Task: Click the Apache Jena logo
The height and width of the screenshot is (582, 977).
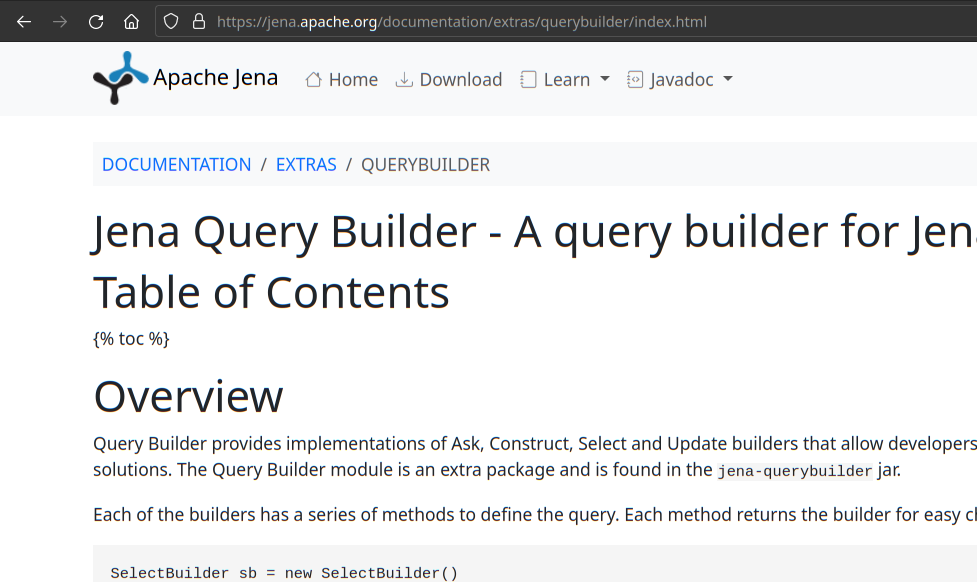Action: pyautogui.click(x=121, y=78)
